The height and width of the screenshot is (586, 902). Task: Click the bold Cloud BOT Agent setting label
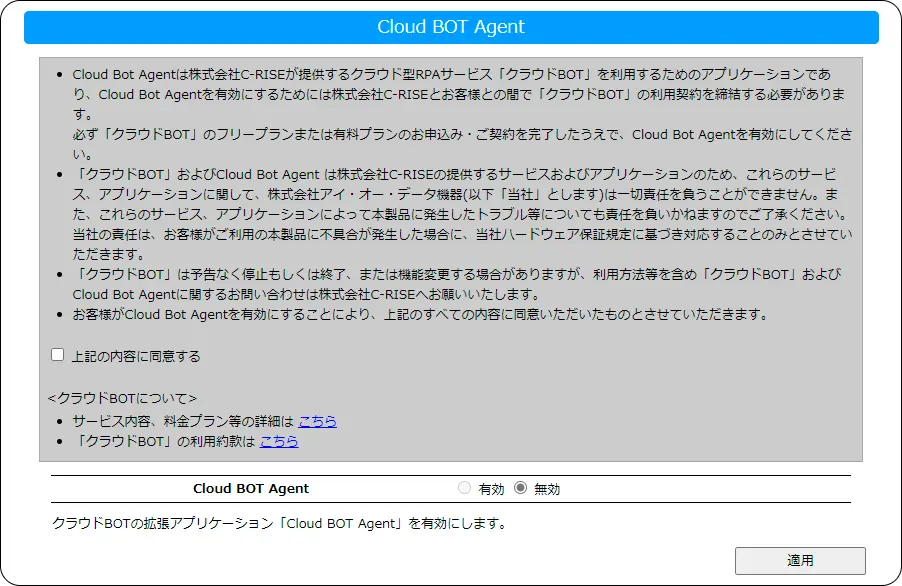point(251,489)
